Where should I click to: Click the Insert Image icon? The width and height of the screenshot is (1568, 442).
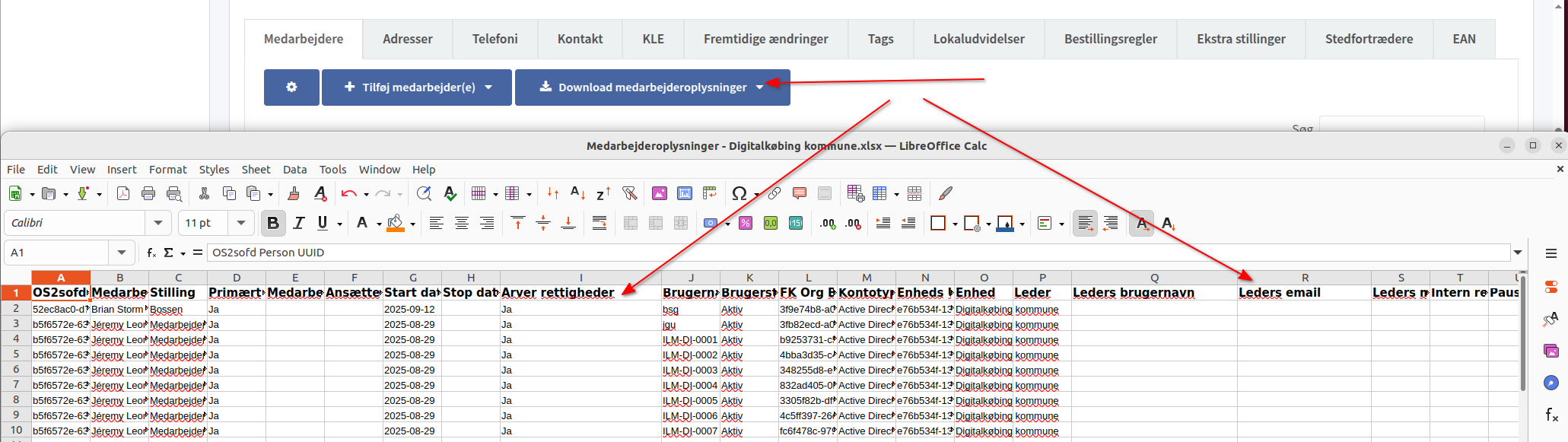659,194
